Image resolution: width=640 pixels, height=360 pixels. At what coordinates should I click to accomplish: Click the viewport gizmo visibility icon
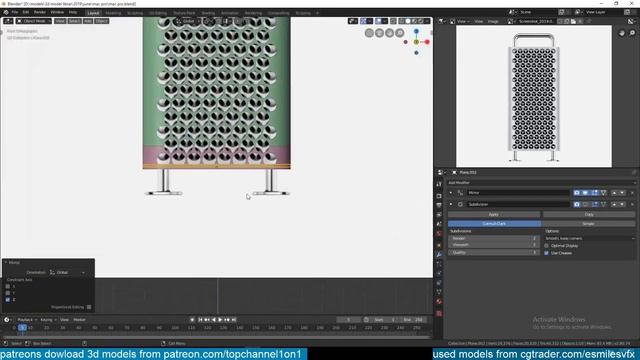[363, 21]
